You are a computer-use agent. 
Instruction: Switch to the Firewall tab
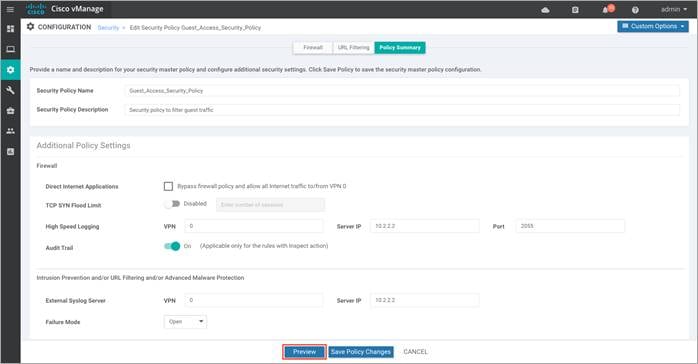tap(313, 48)
